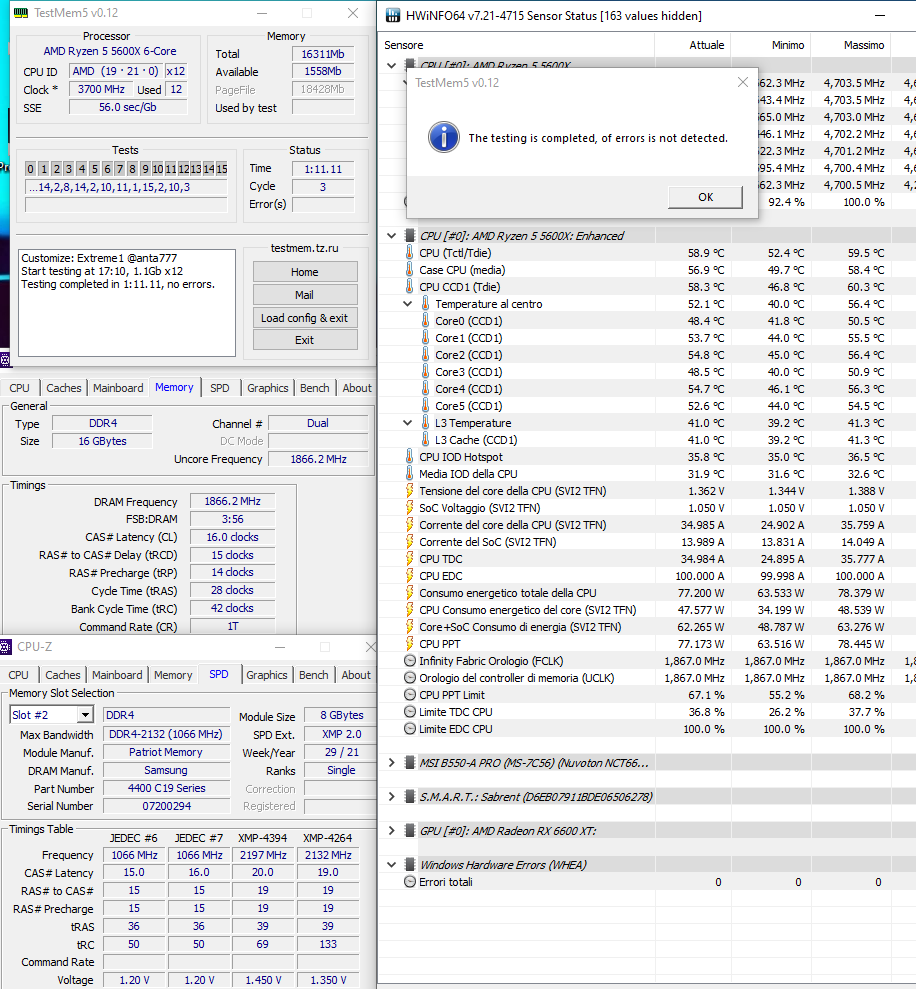Expand the MSI B550-A PRO sensor group

point(392,763)
